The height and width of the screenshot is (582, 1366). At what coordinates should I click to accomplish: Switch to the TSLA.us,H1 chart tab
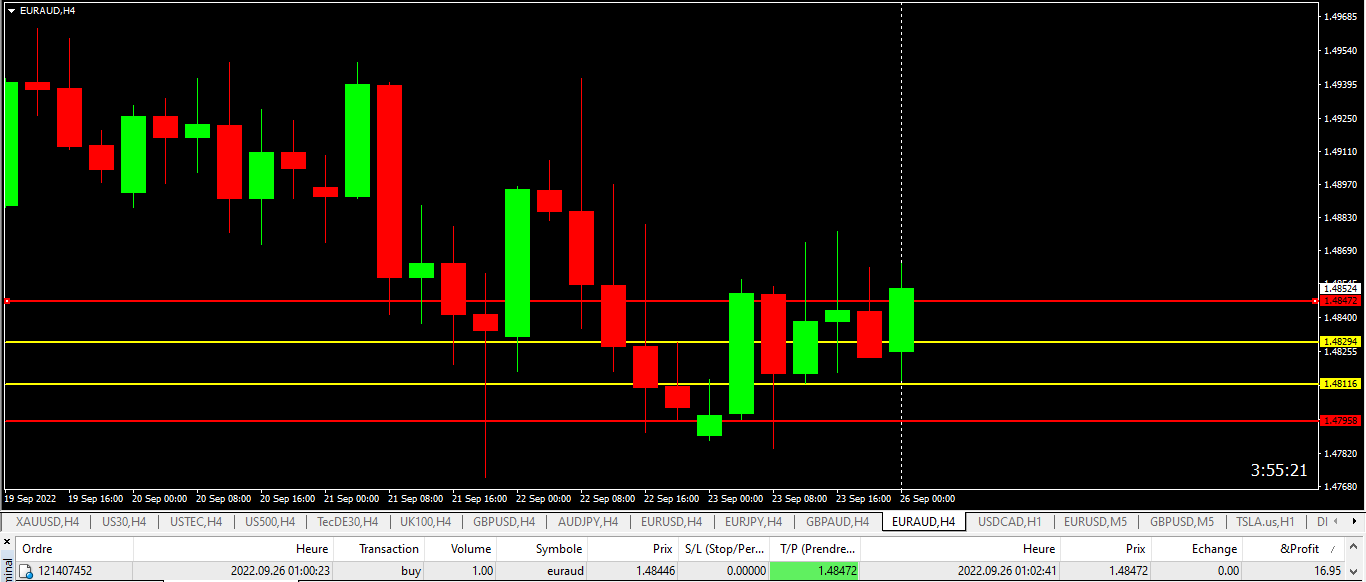pos(1265,521)
